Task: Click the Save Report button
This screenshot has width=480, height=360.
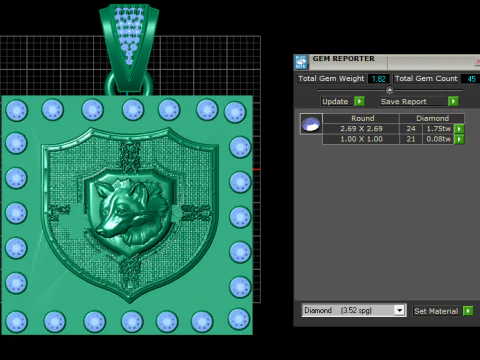Action: [413, 101]
